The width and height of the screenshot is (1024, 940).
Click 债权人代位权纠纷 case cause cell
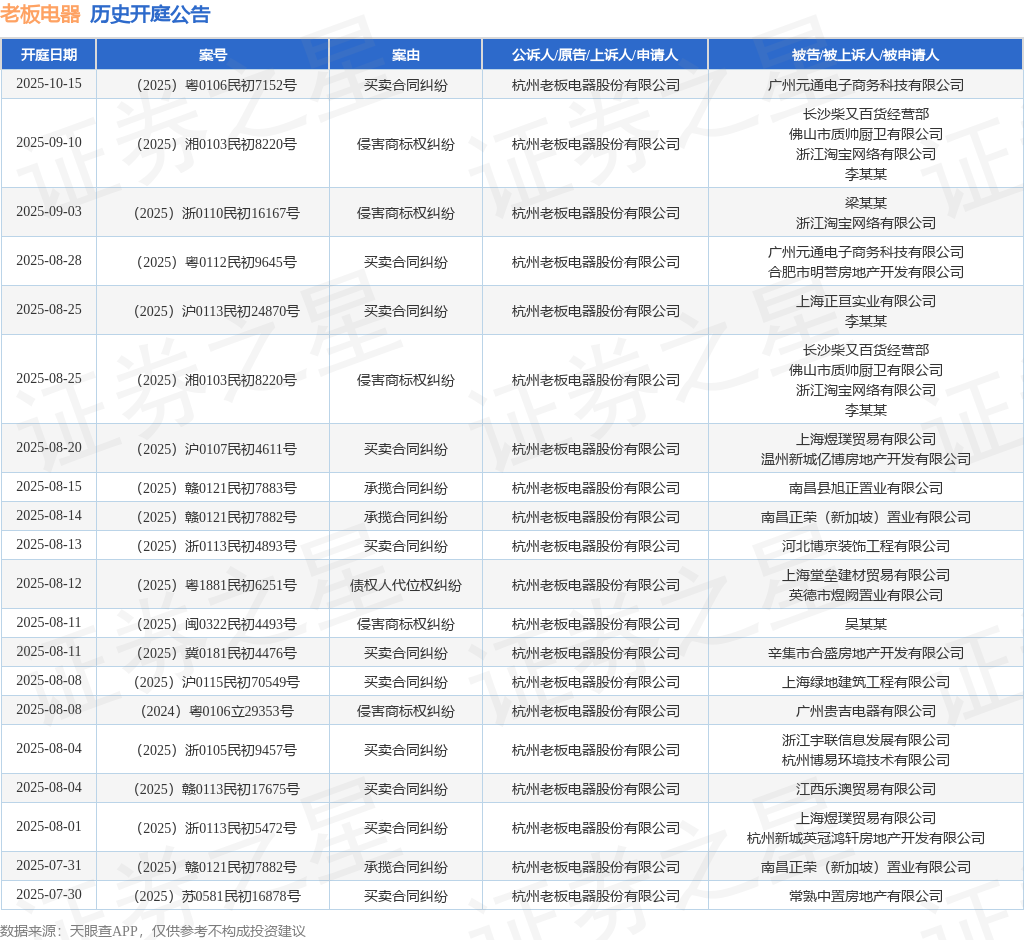(406, 585)
